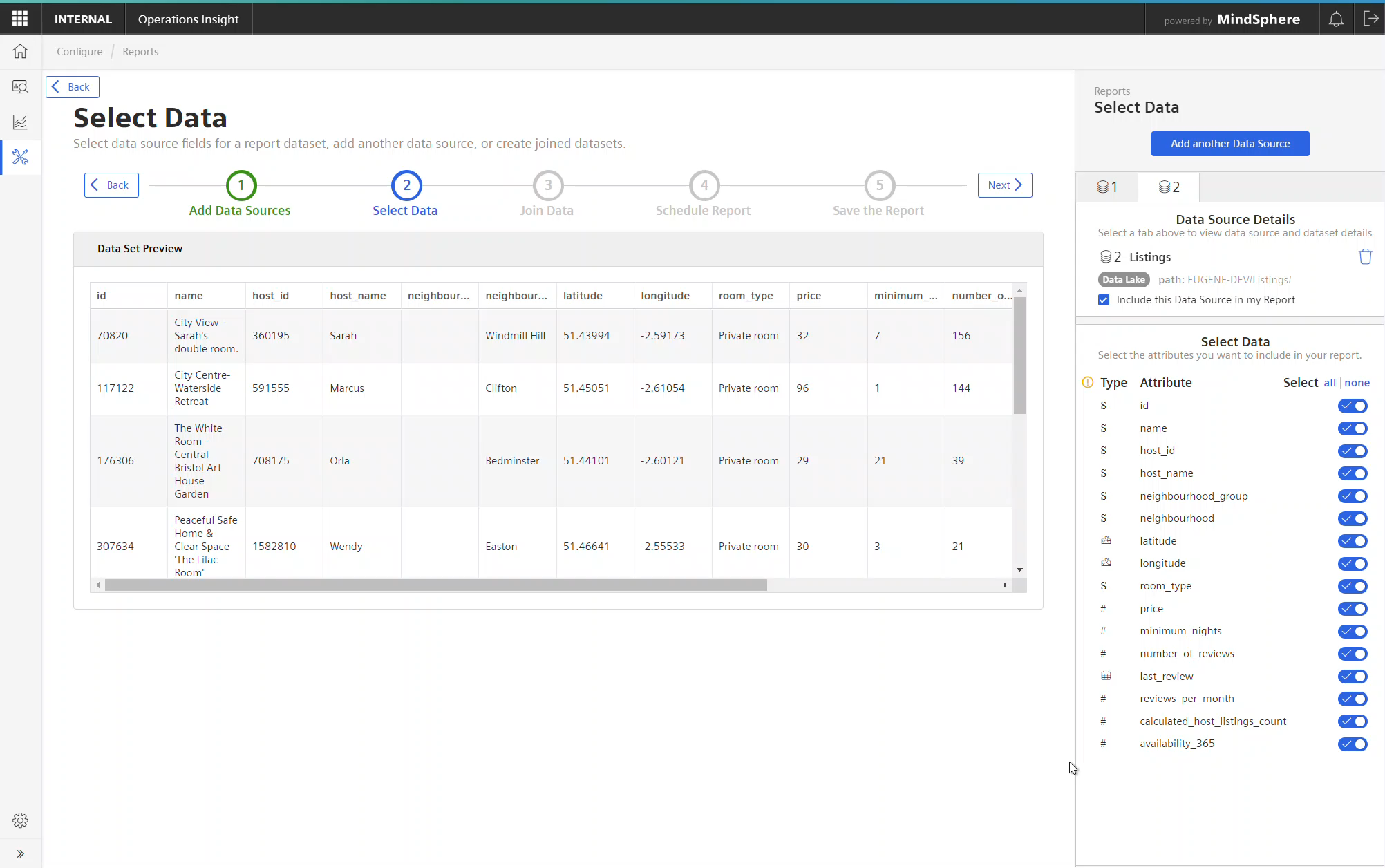The width and height of the screenshot is (1385, 868).
Task: Toggle the id attribute switch
Action: point(1353,406)
